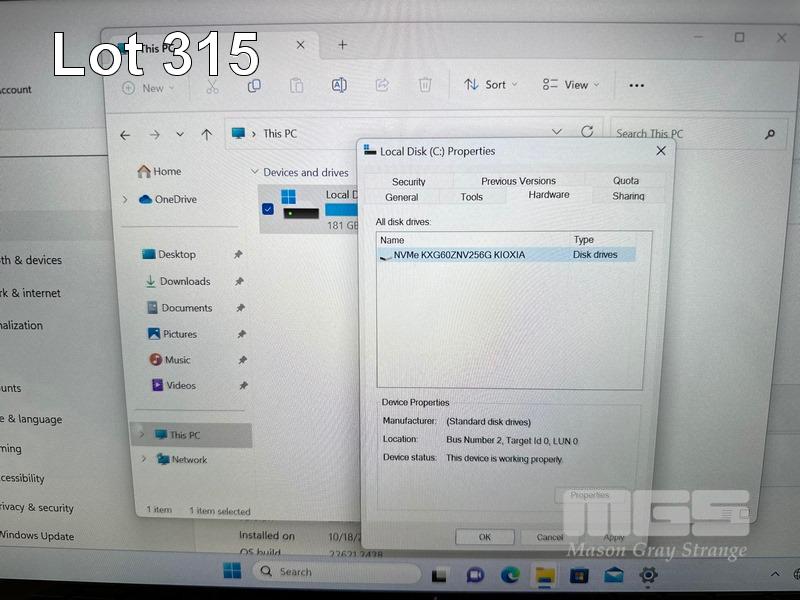The height and width of the screenshot is (600, 800).
Task: Open Settings gear from the taskbar
Action: tap(648, 574)
